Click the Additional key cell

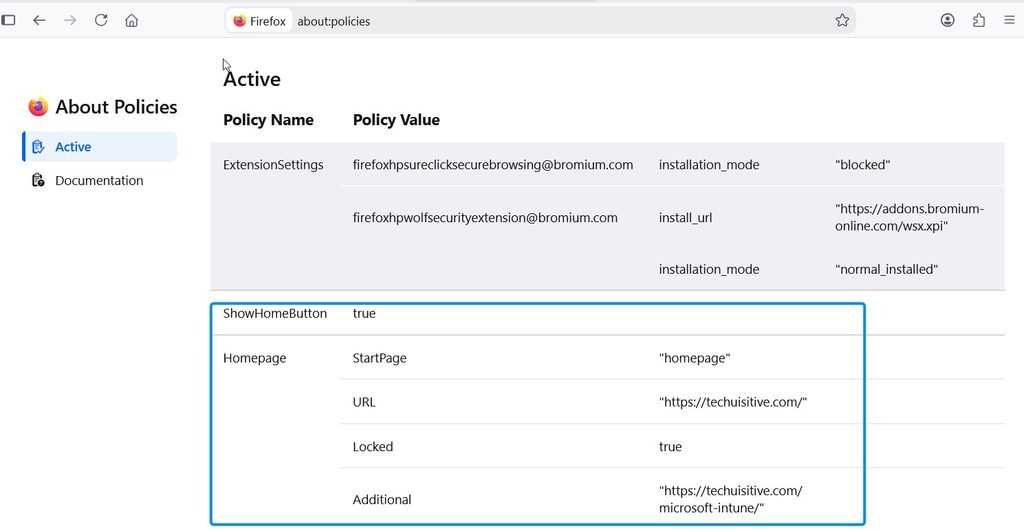382,500
